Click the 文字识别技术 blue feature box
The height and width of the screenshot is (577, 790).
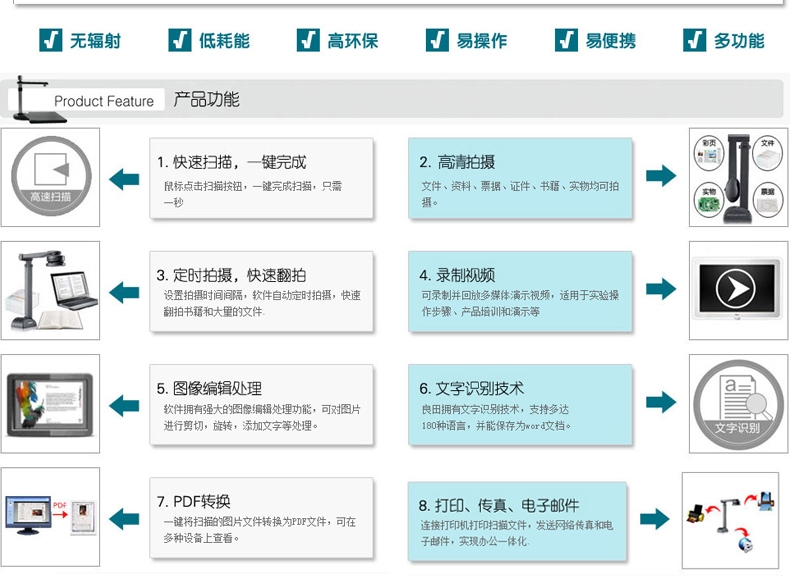520,405
